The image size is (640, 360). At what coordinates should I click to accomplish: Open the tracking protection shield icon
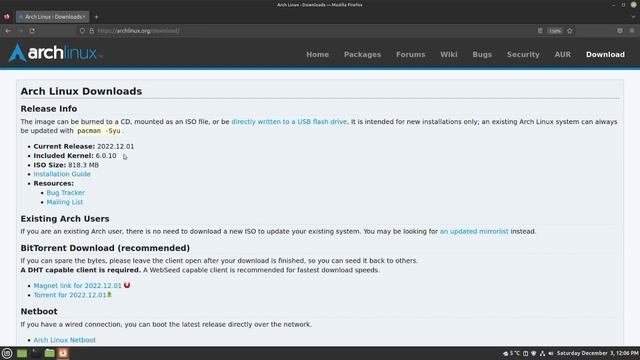point(82,31)
